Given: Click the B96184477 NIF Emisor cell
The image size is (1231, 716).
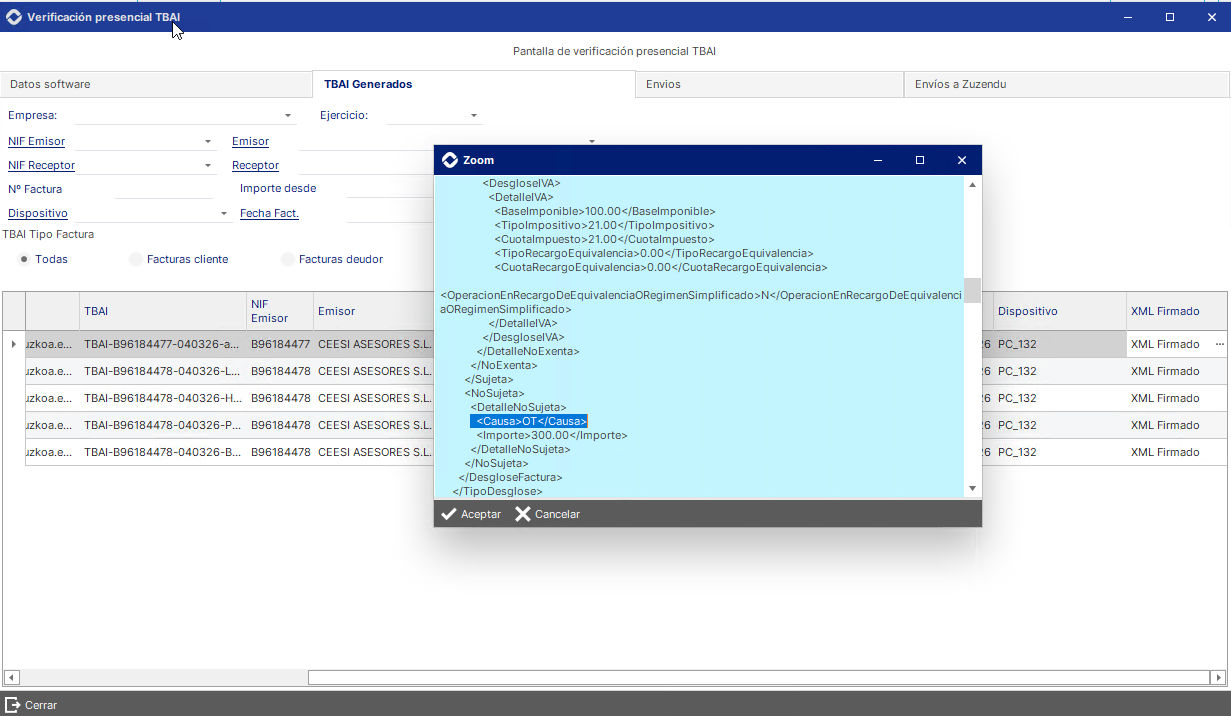Looking at the screenshot, I should (280, 344).
